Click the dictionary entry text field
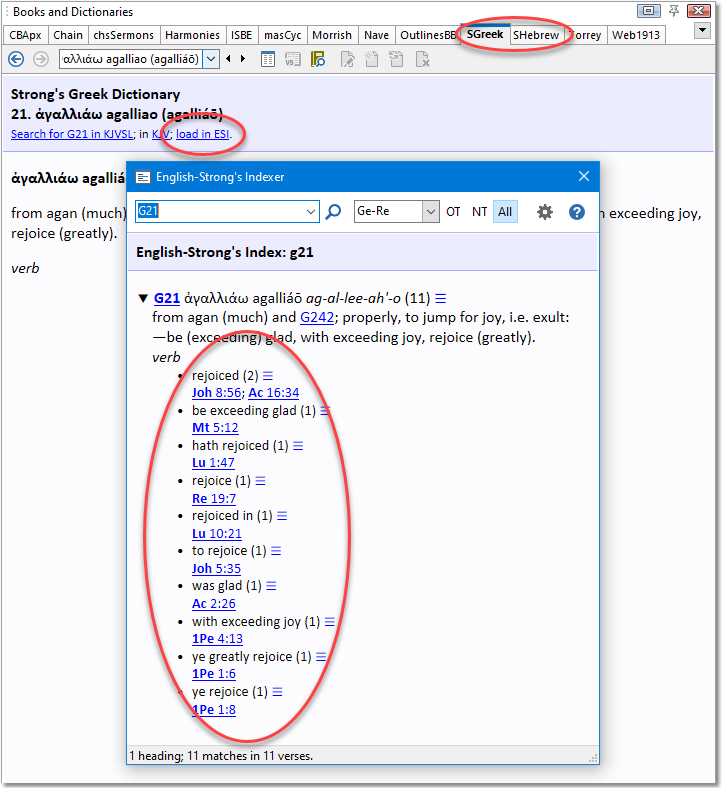723x790 pixels. coord(131,59)
